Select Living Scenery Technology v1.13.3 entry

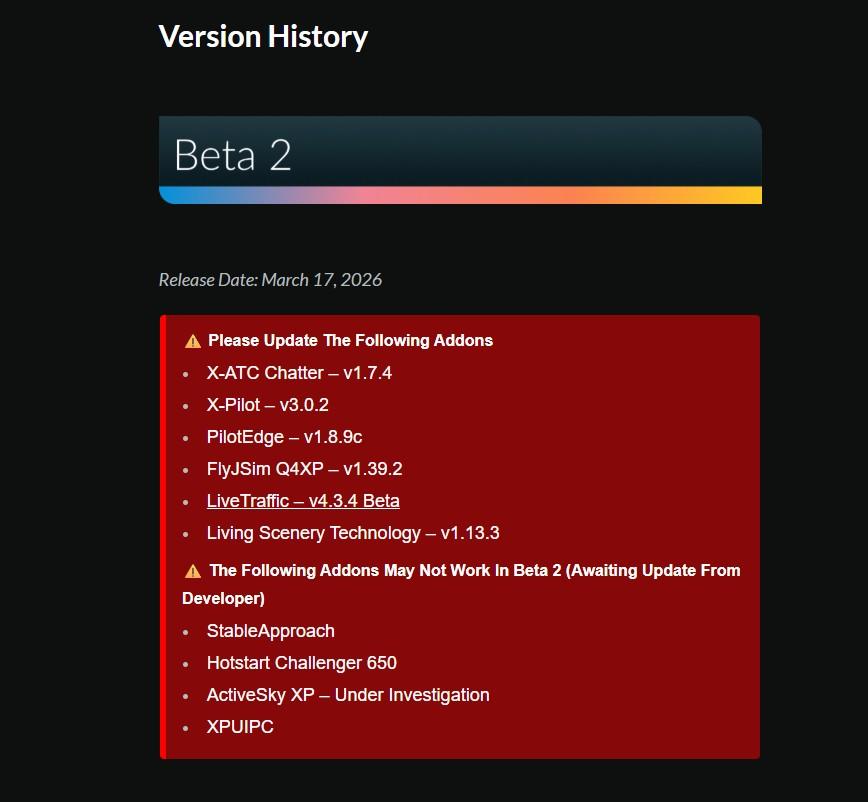tap(352, 533)
